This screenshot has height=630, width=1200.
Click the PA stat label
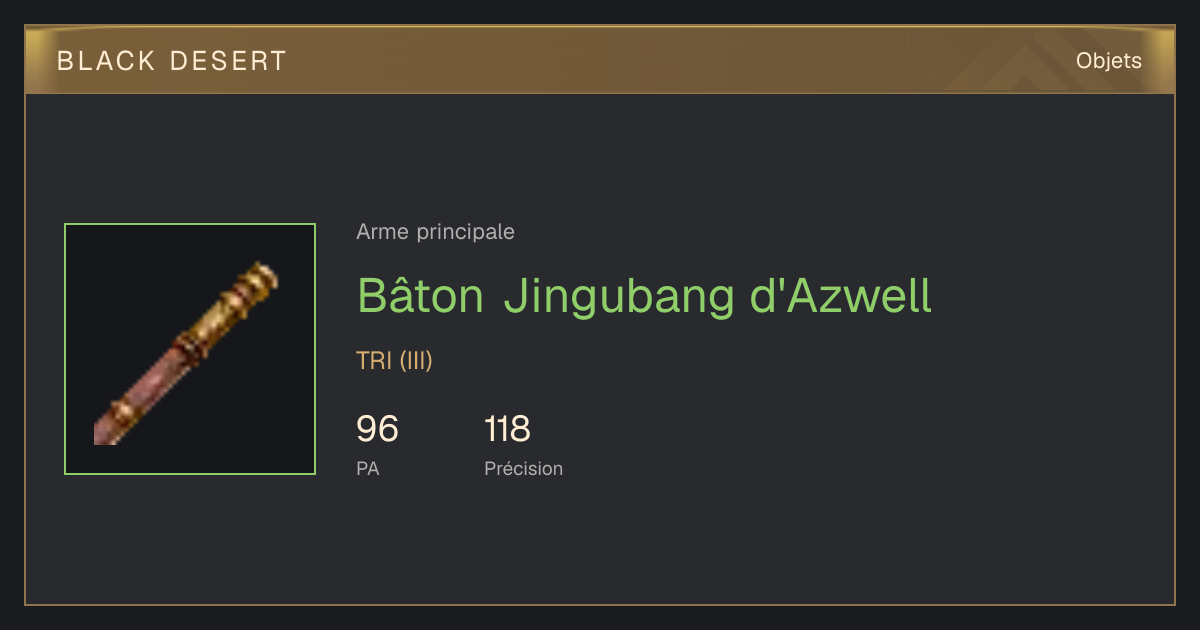[x=367, y=468]
